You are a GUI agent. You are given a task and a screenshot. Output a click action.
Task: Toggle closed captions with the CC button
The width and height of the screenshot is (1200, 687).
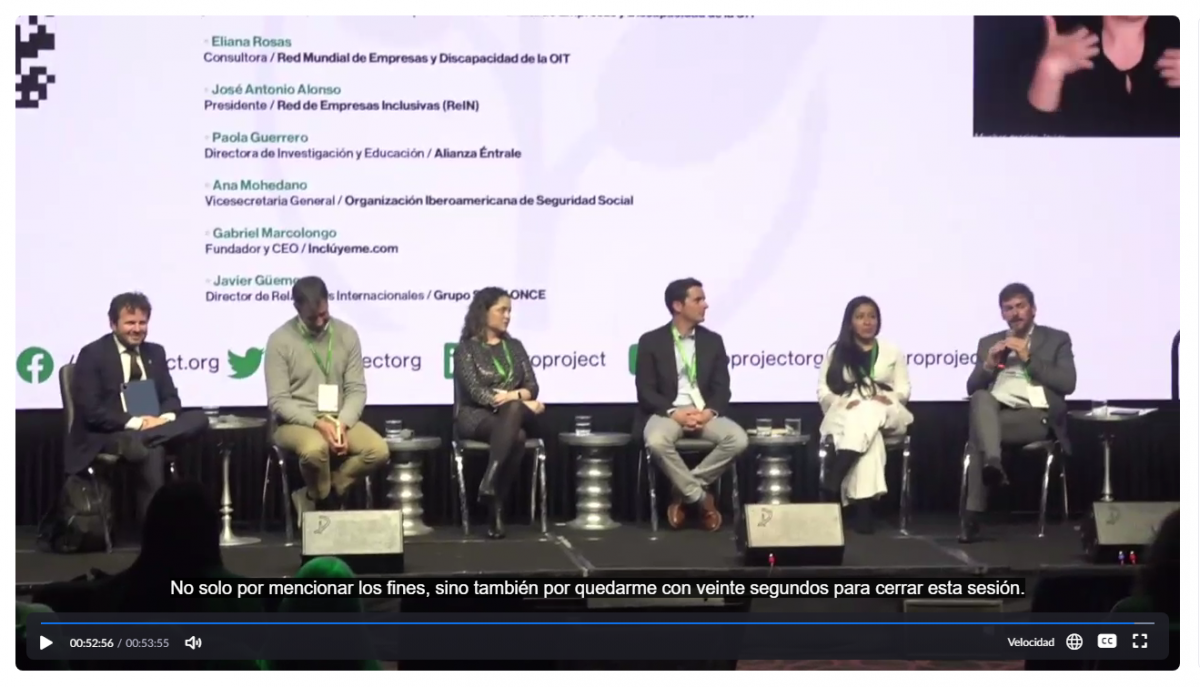[x=1107, y=642]
